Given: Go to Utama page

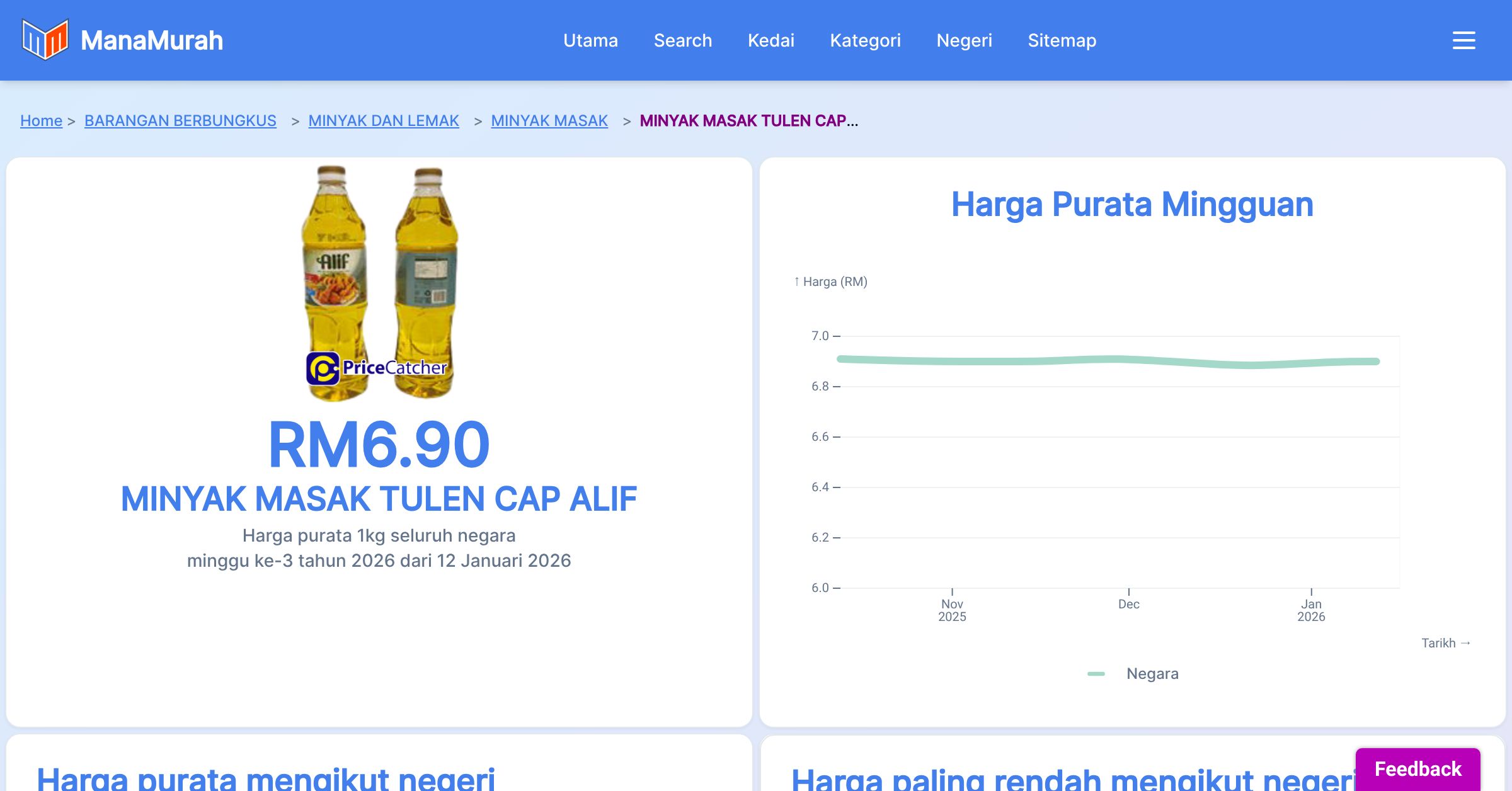Looking at the screenshot, I should tap(590, 40).
